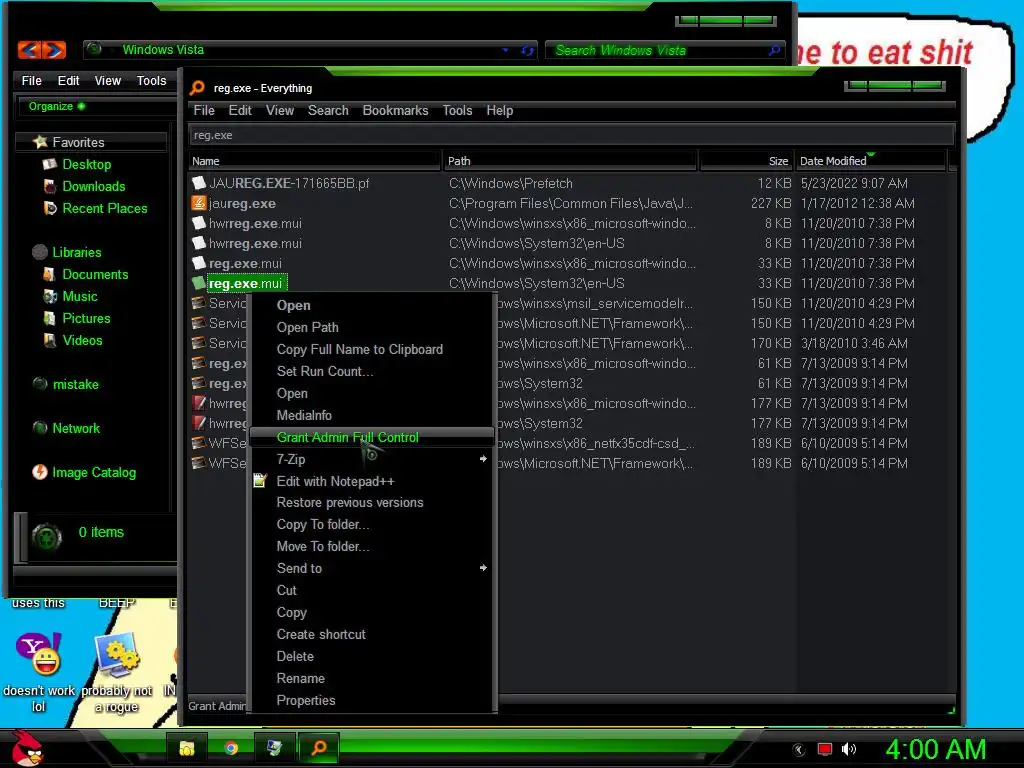
Task: Open Downloads in the Favorites list
Action: pos(93,187)
